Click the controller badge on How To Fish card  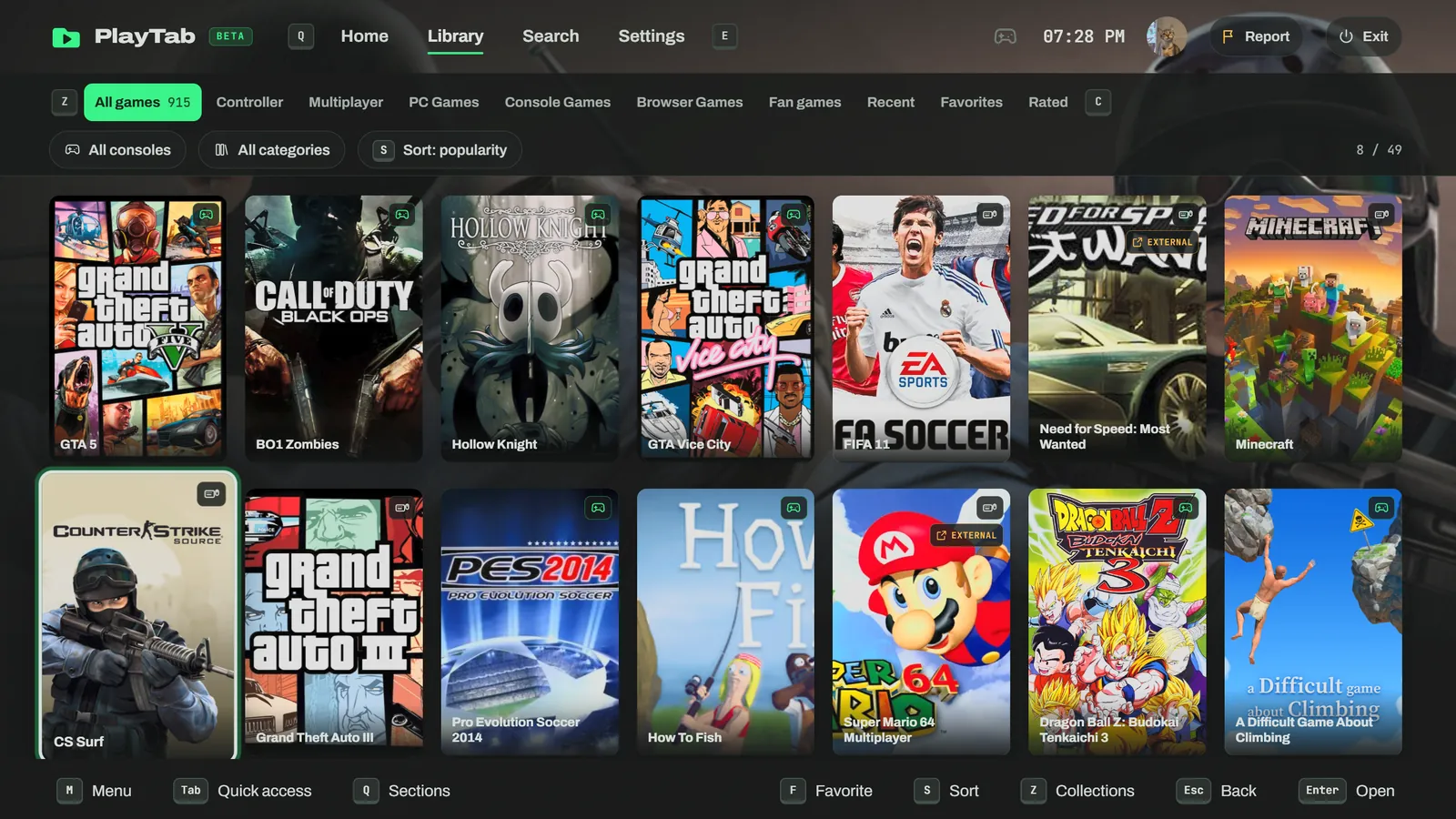[794, 508]
